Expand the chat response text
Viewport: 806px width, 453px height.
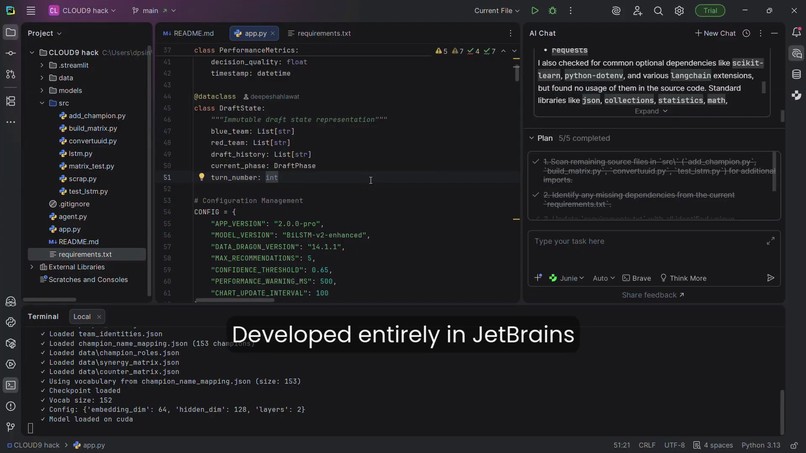[x=650, y=111]
